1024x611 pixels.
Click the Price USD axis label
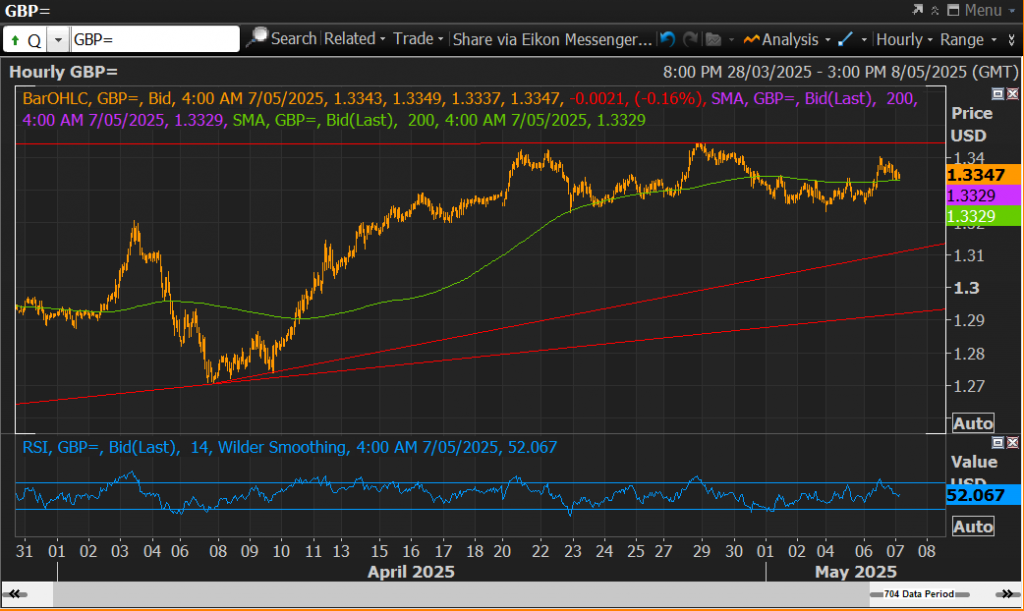pos(971,124)
